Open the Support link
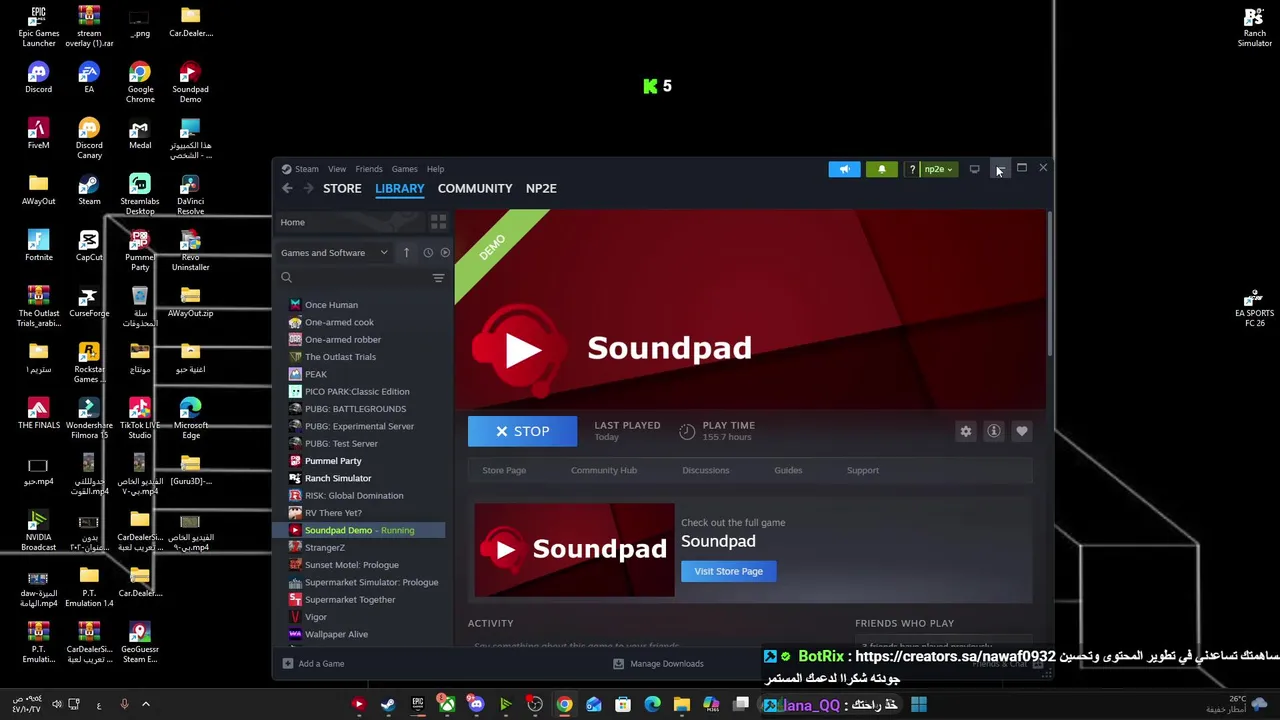This screenshot has width=1280, height=720. coord(863,470)
